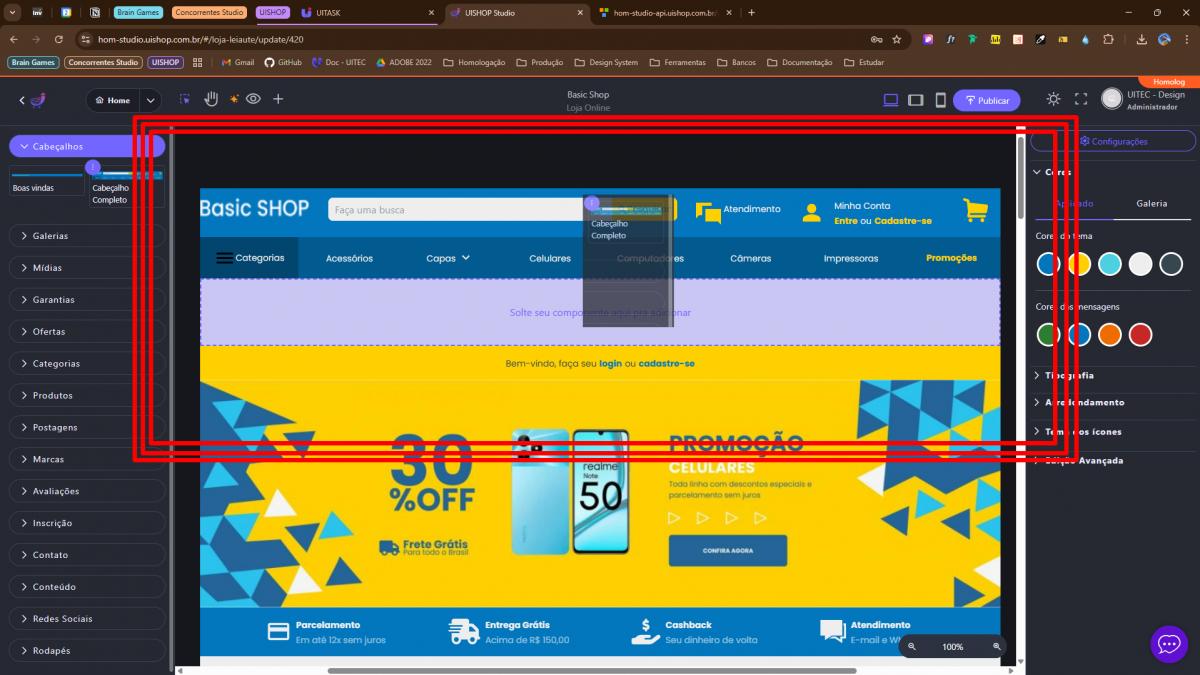
Task: Enter fullscreen mode
Action: point(1080,99)
